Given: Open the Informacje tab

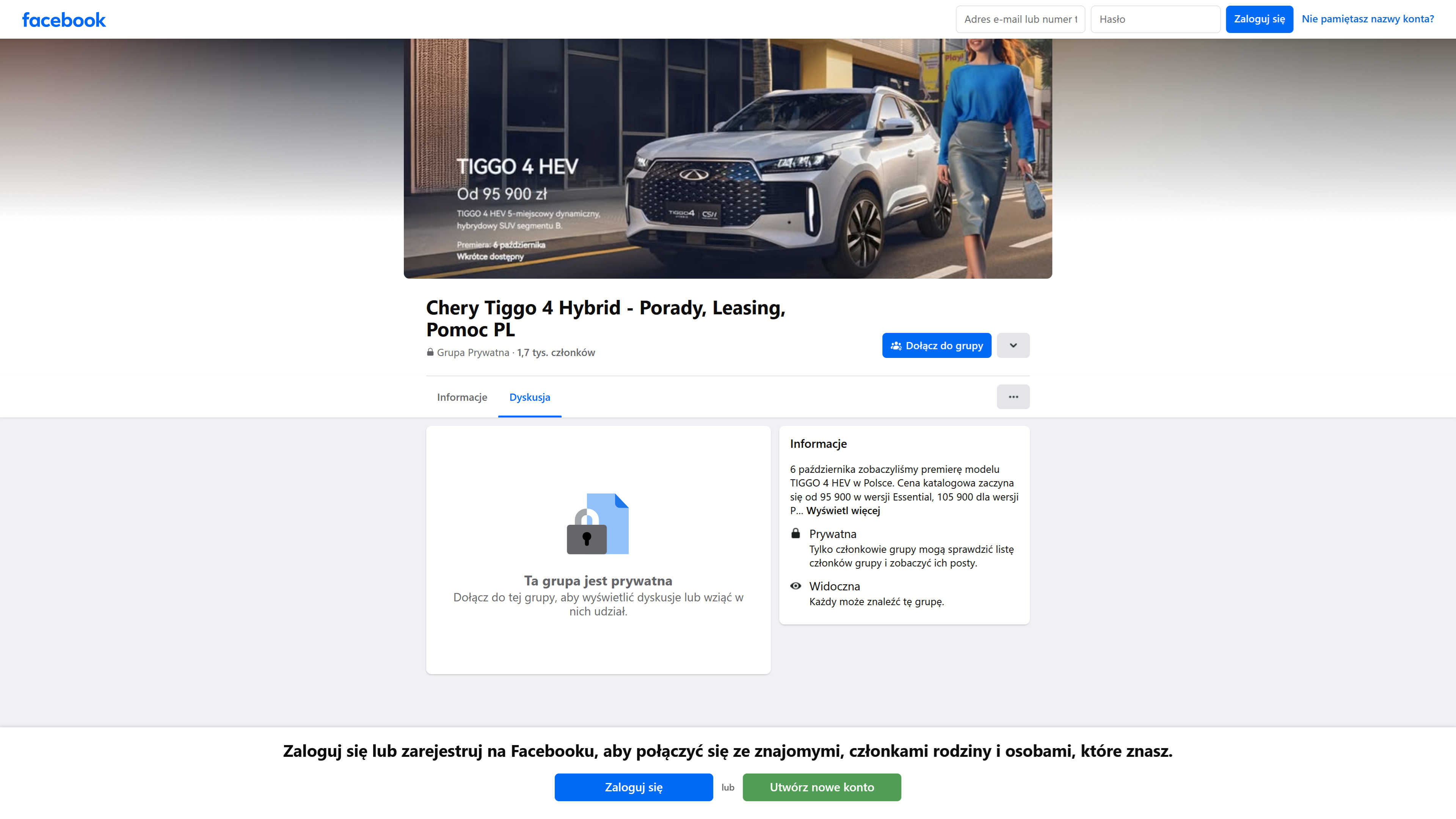Looking at the screenshot, I should (x=462, y=397).
